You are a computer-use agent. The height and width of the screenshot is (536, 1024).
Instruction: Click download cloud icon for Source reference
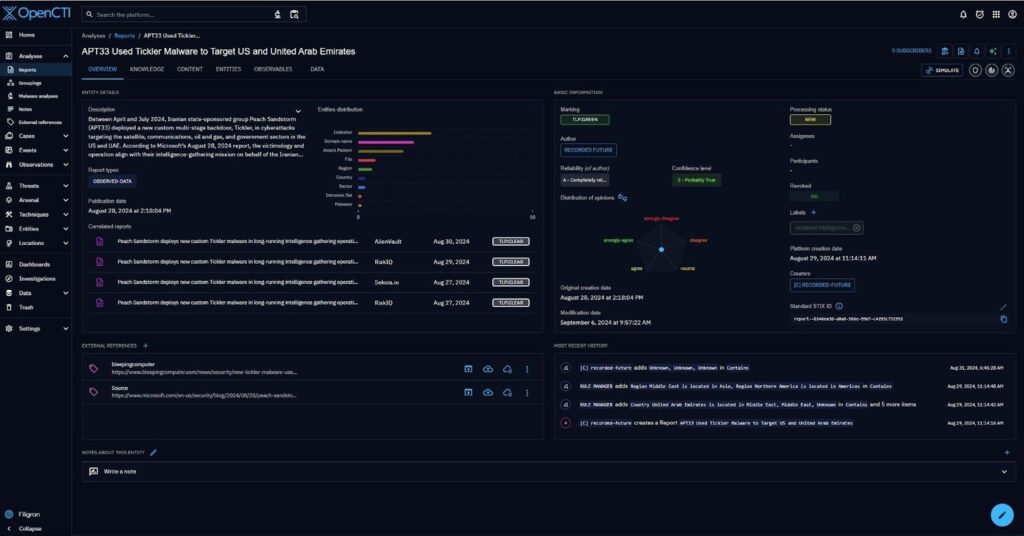[x=507, y=392]
